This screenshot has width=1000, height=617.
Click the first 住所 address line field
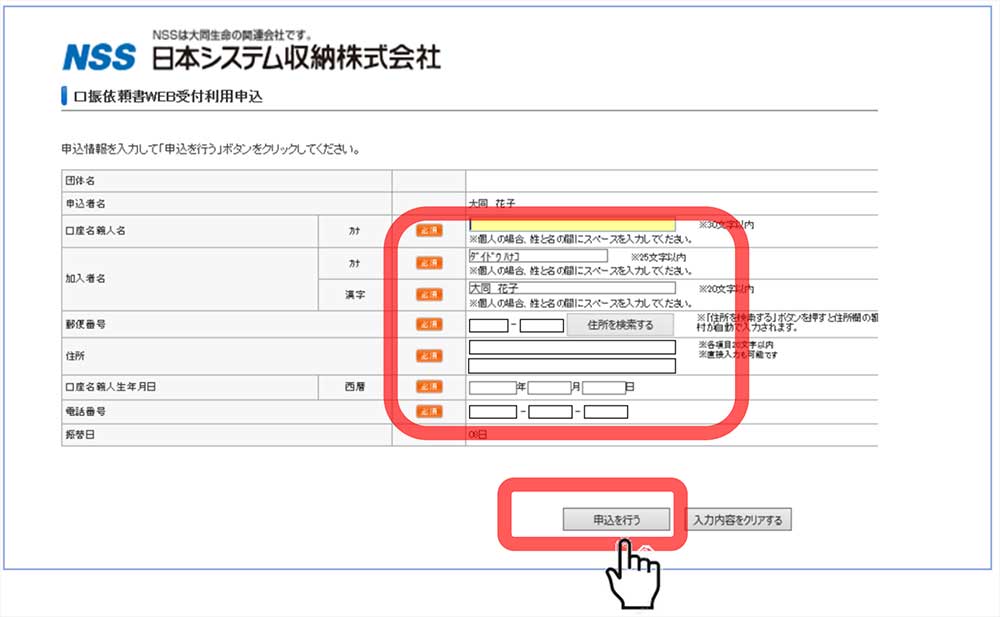click(571, 348)
